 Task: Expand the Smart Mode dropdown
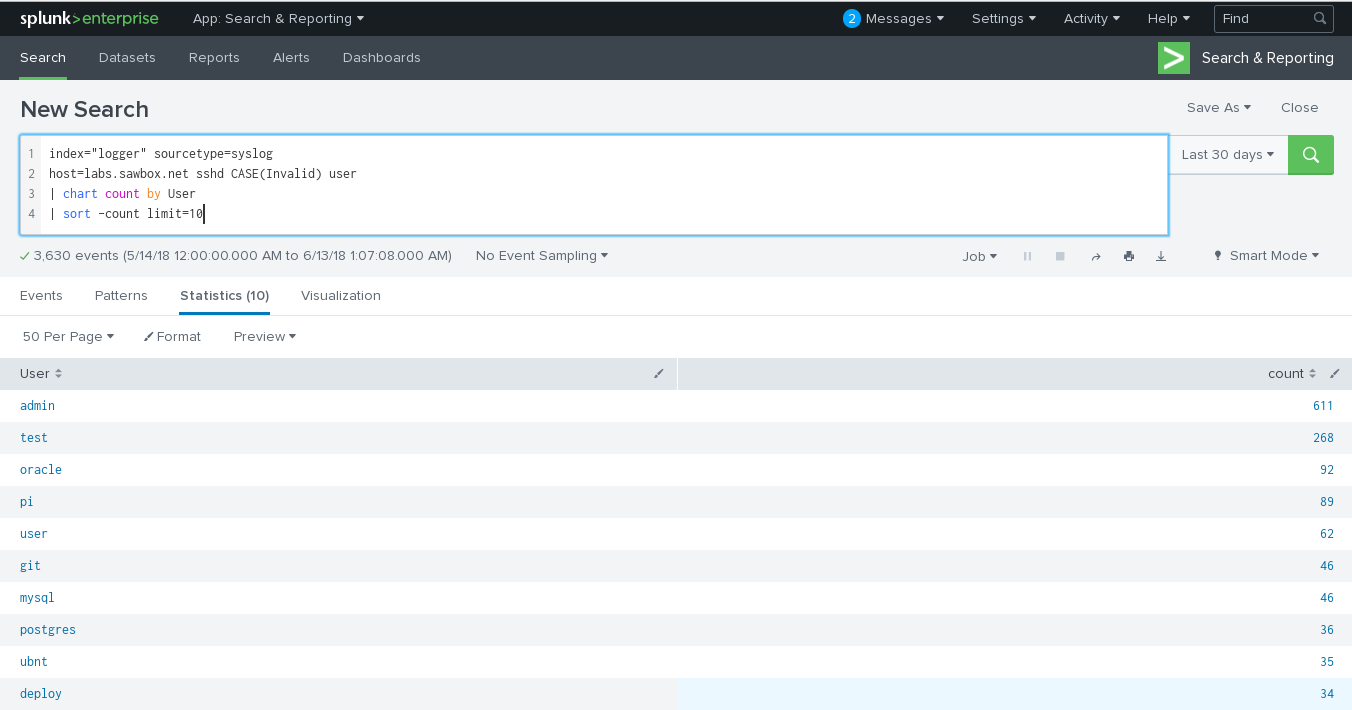coord(1266,256)
